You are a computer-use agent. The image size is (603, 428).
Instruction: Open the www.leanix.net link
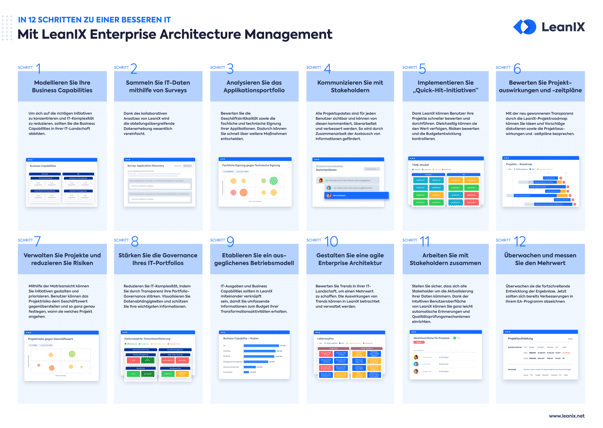566,416
